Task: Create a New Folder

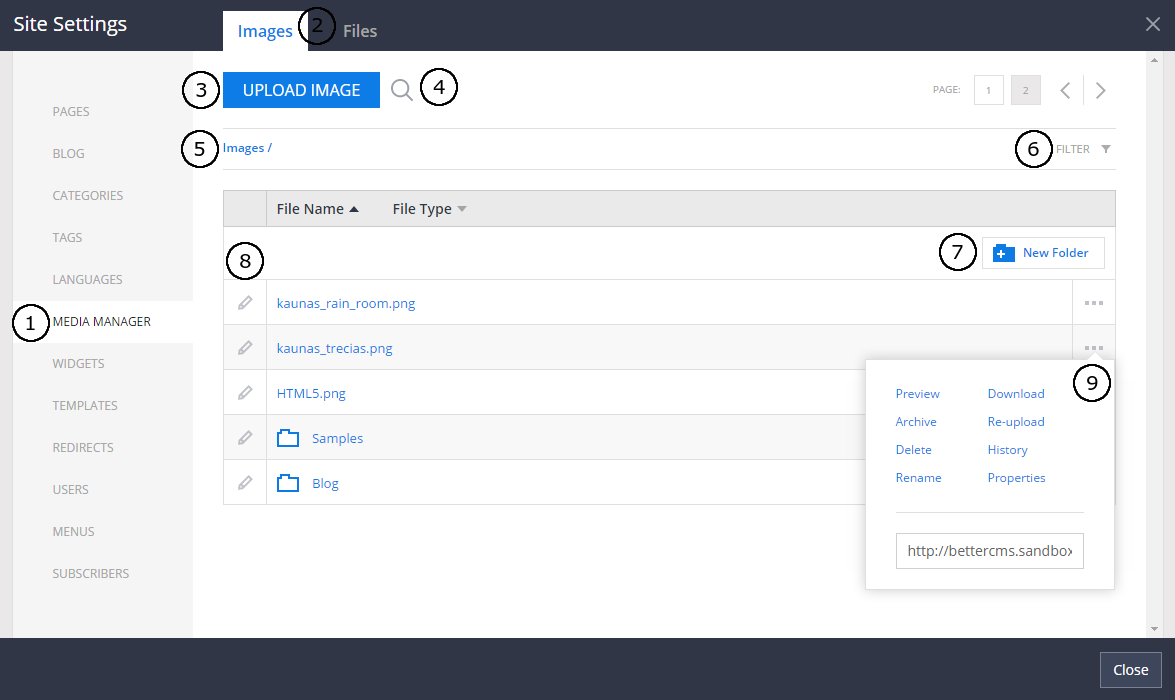Action: pos(1043,253)
